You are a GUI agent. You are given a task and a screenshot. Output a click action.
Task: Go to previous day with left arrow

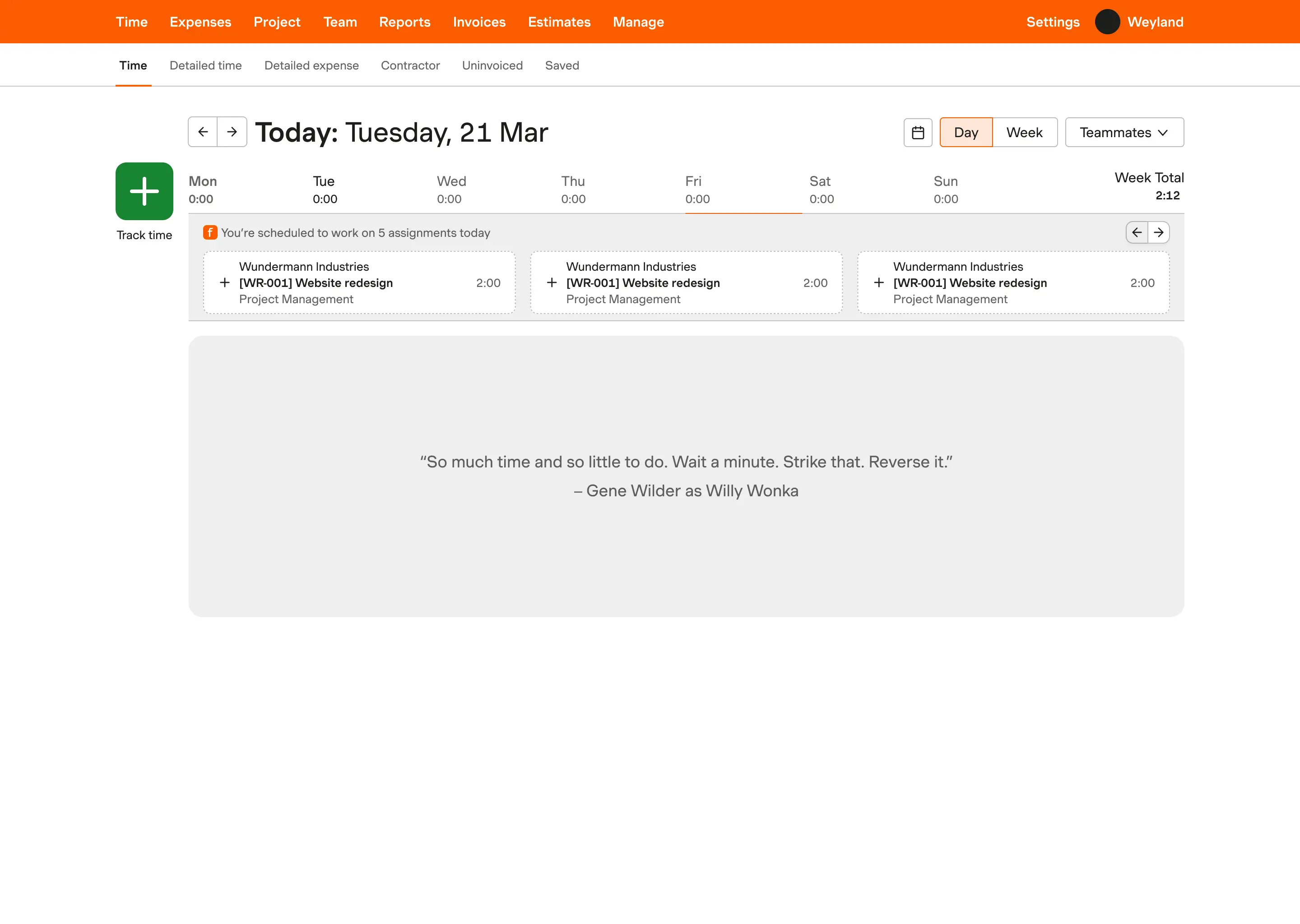[203, 132]
